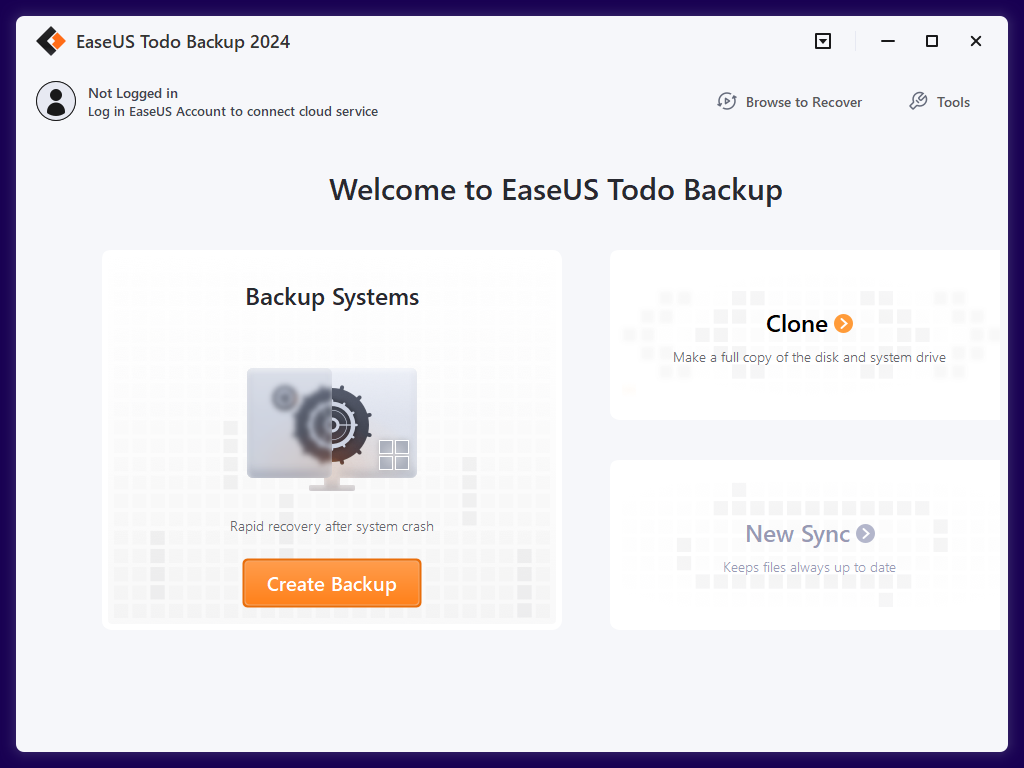1024x768 pixels.
Task: Minimize the EaseUS Todo Backup window
Action: 888,41
